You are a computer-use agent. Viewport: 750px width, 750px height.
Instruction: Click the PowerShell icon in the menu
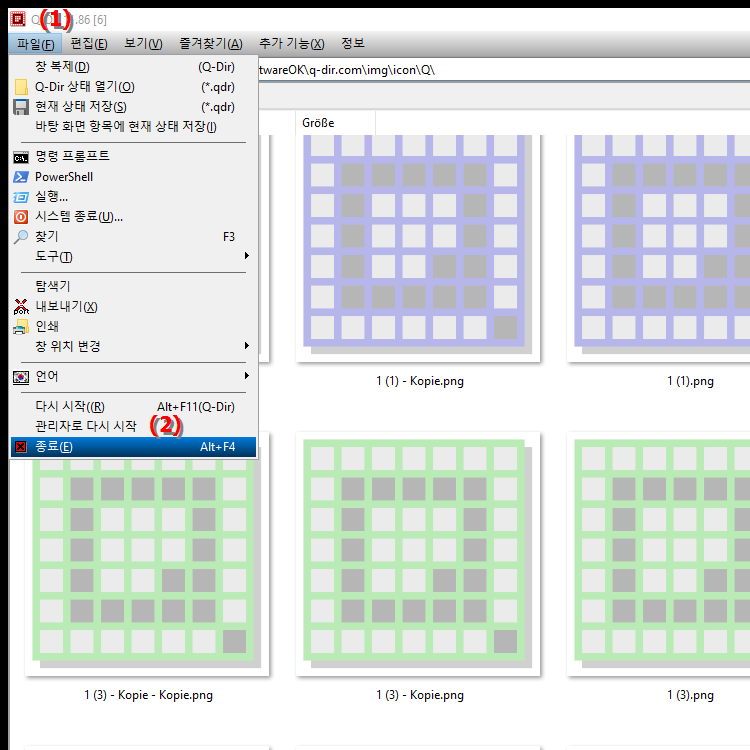pyautogui.click(x=21, y=177)
